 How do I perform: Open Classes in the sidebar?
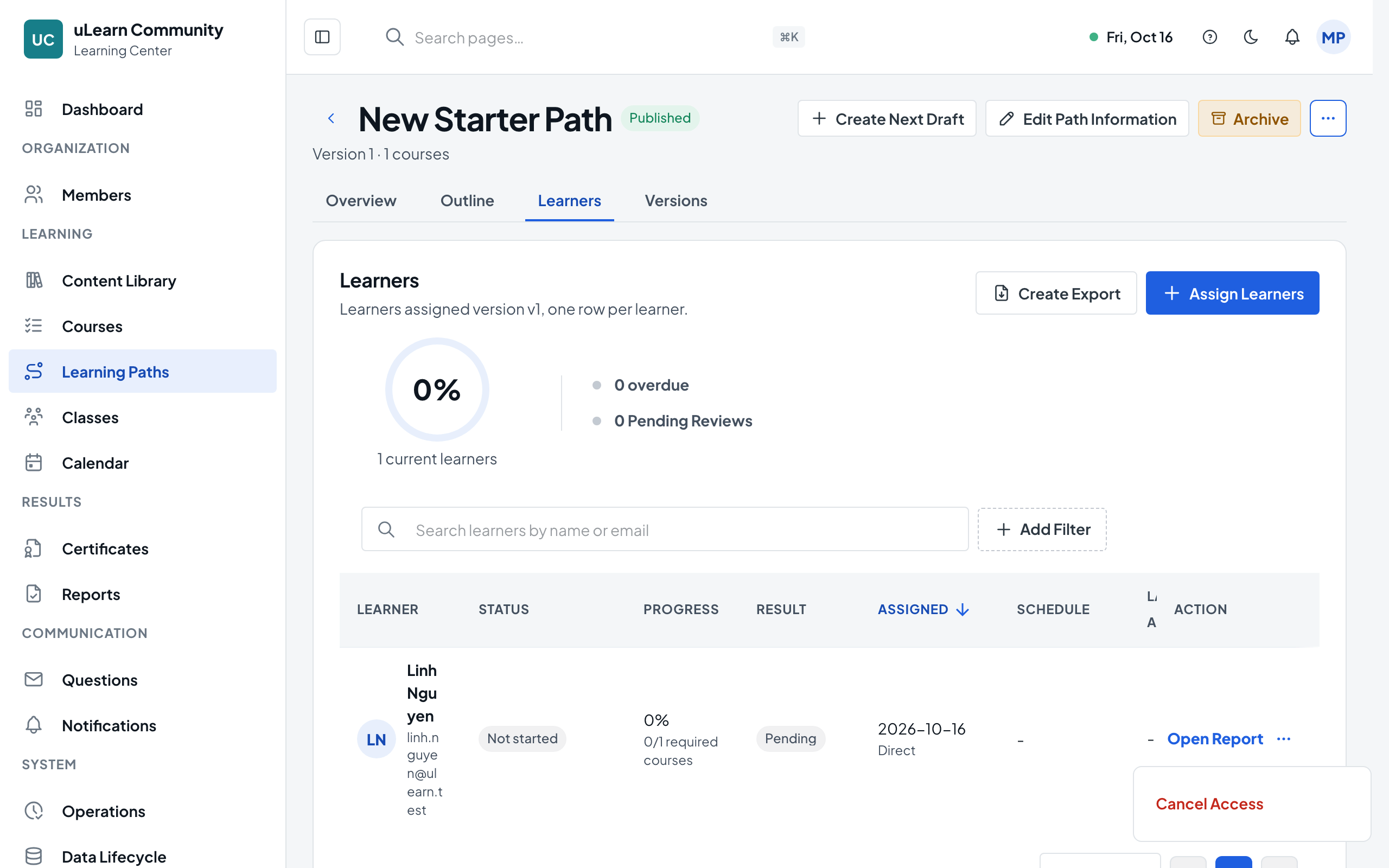(x=142, y=417)
